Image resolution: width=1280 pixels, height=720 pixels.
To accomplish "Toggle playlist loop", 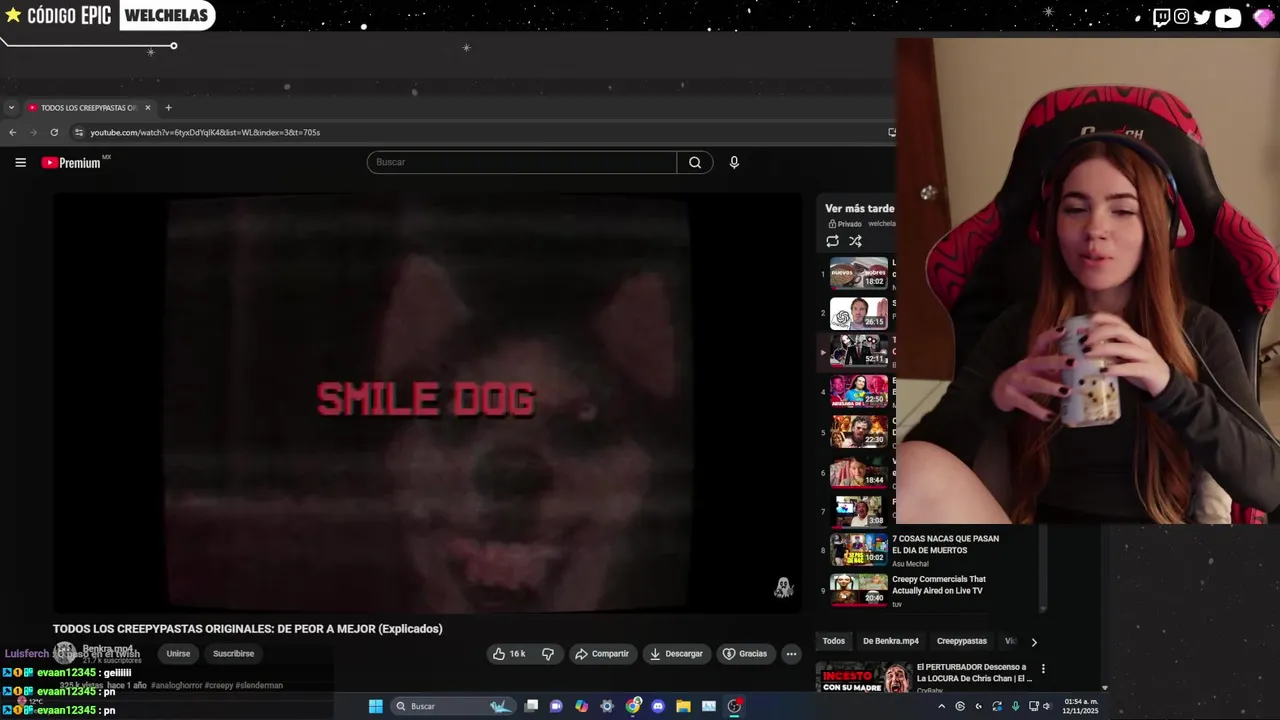I will pos(832,241).
